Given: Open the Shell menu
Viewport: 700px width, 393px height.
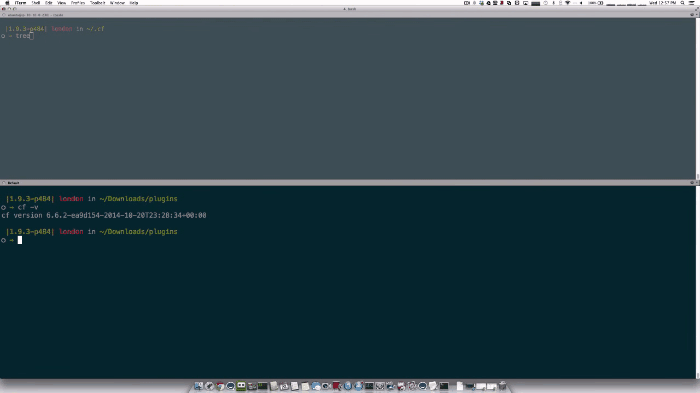Looking at the screenshot, I should (36, 3).
